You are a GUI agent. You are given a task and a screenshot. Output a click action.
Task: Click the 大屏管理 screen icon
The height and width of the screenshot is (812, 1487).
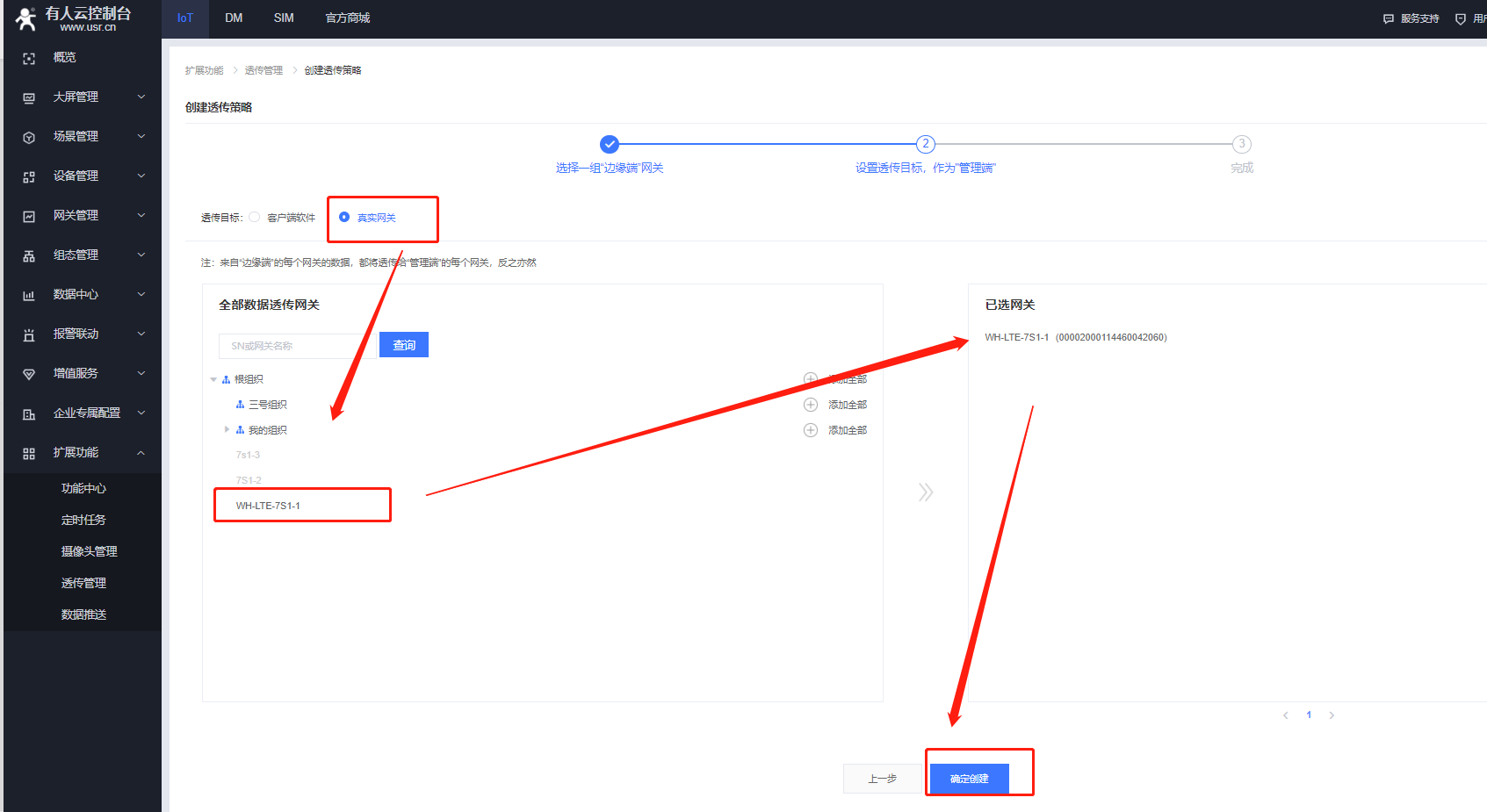29,97
